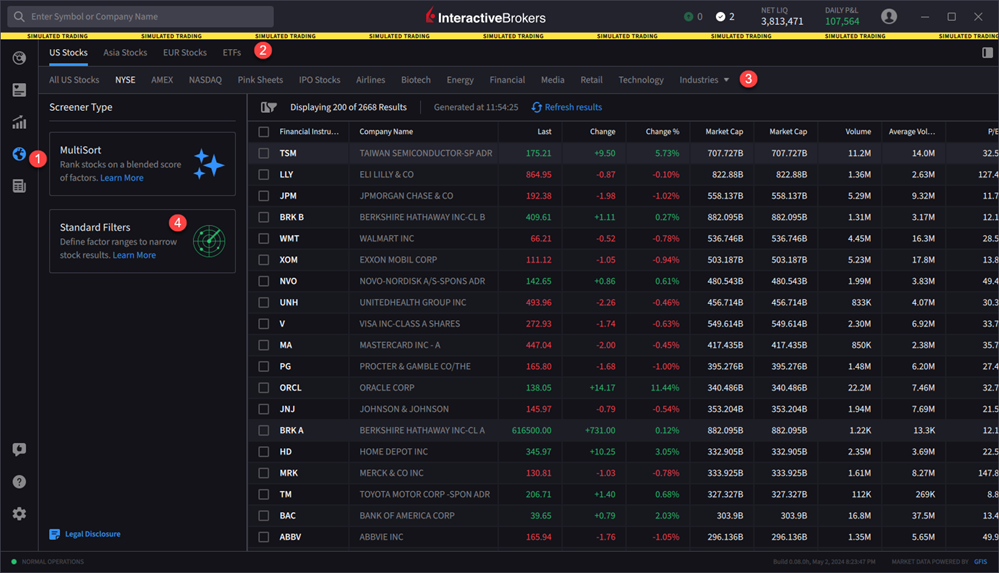This screenshot has width=999, height=573.
Task: Check the ABBV row checkbox
Action: point(263,537)
